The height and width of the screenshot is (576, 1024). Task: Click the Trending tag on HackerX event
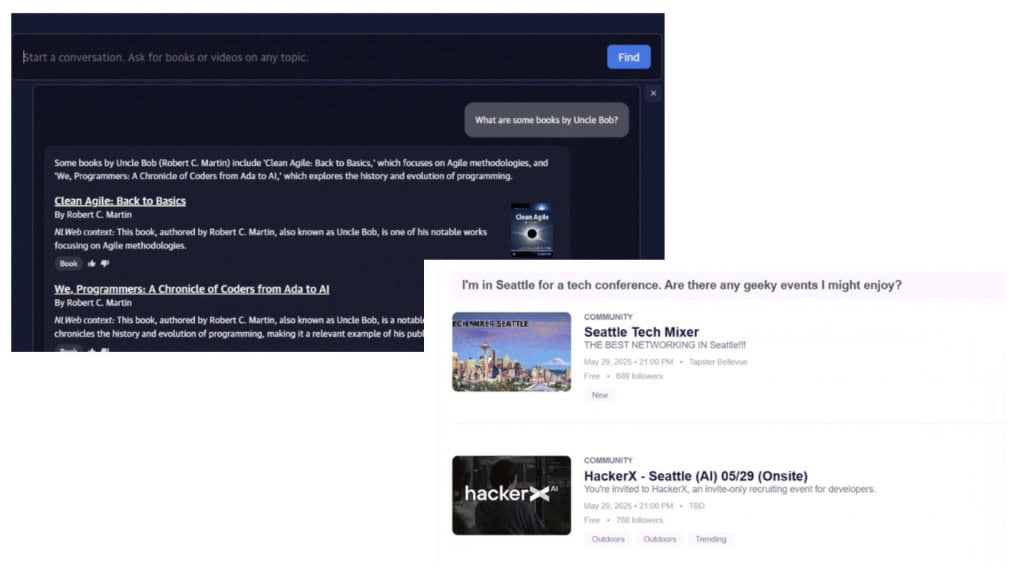711,539
